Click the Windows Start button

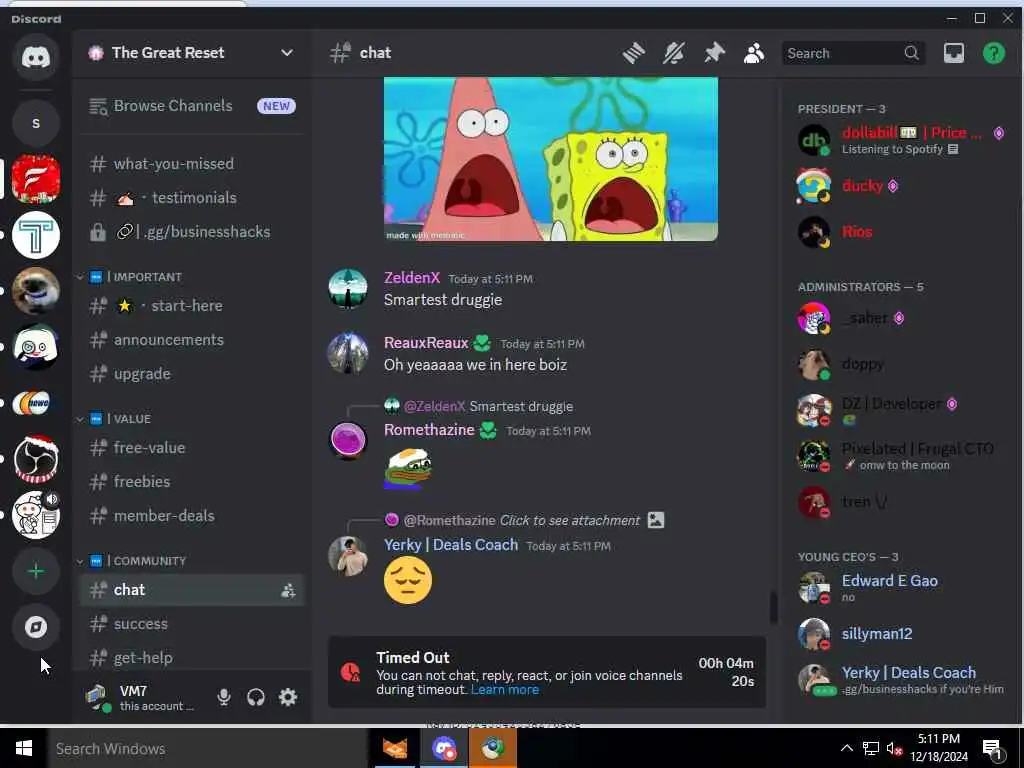24,748
